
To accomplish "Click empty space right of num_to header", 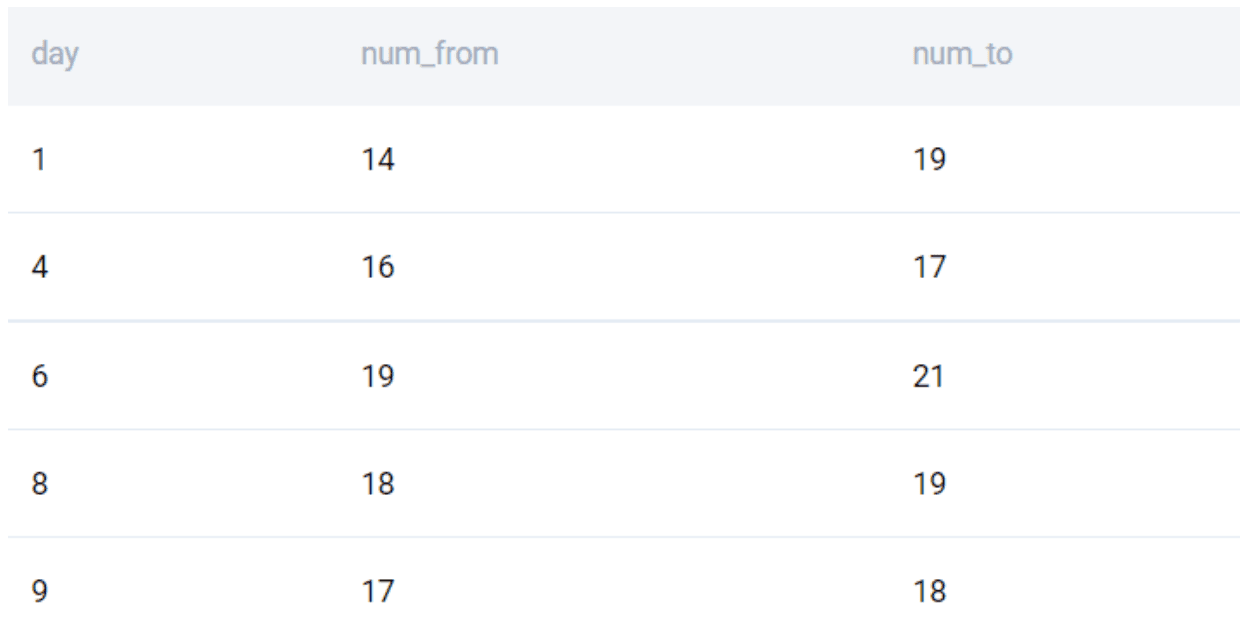I will coord(1130,56).
